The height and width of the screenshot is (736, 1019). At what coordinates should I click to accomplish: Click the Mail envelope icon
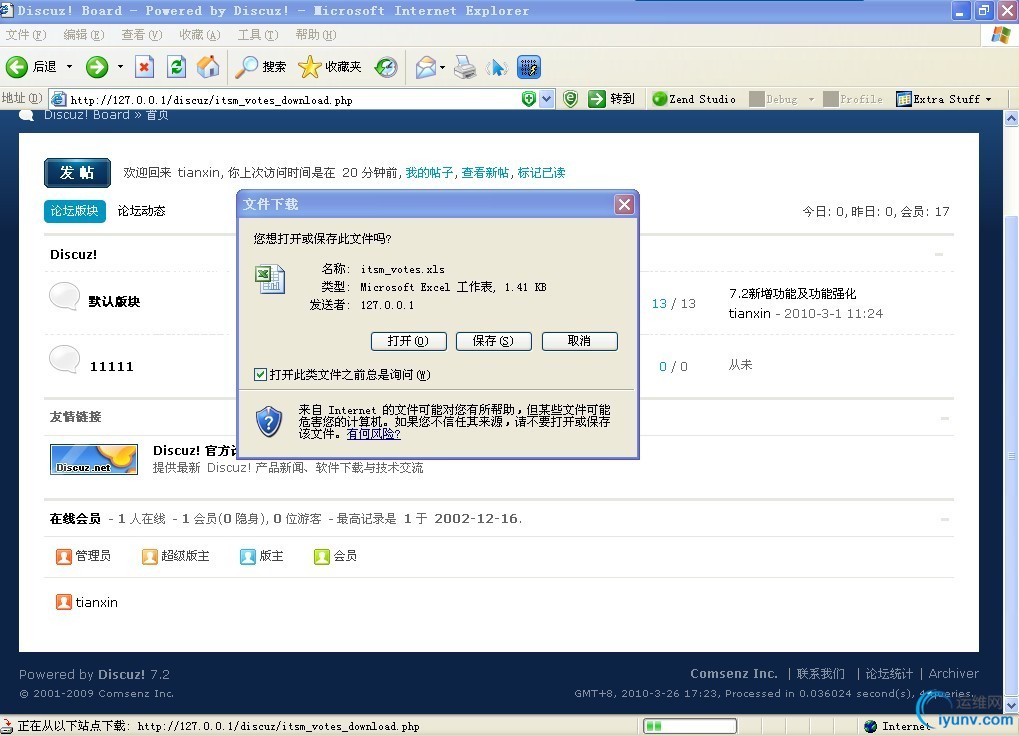(426, 67)
